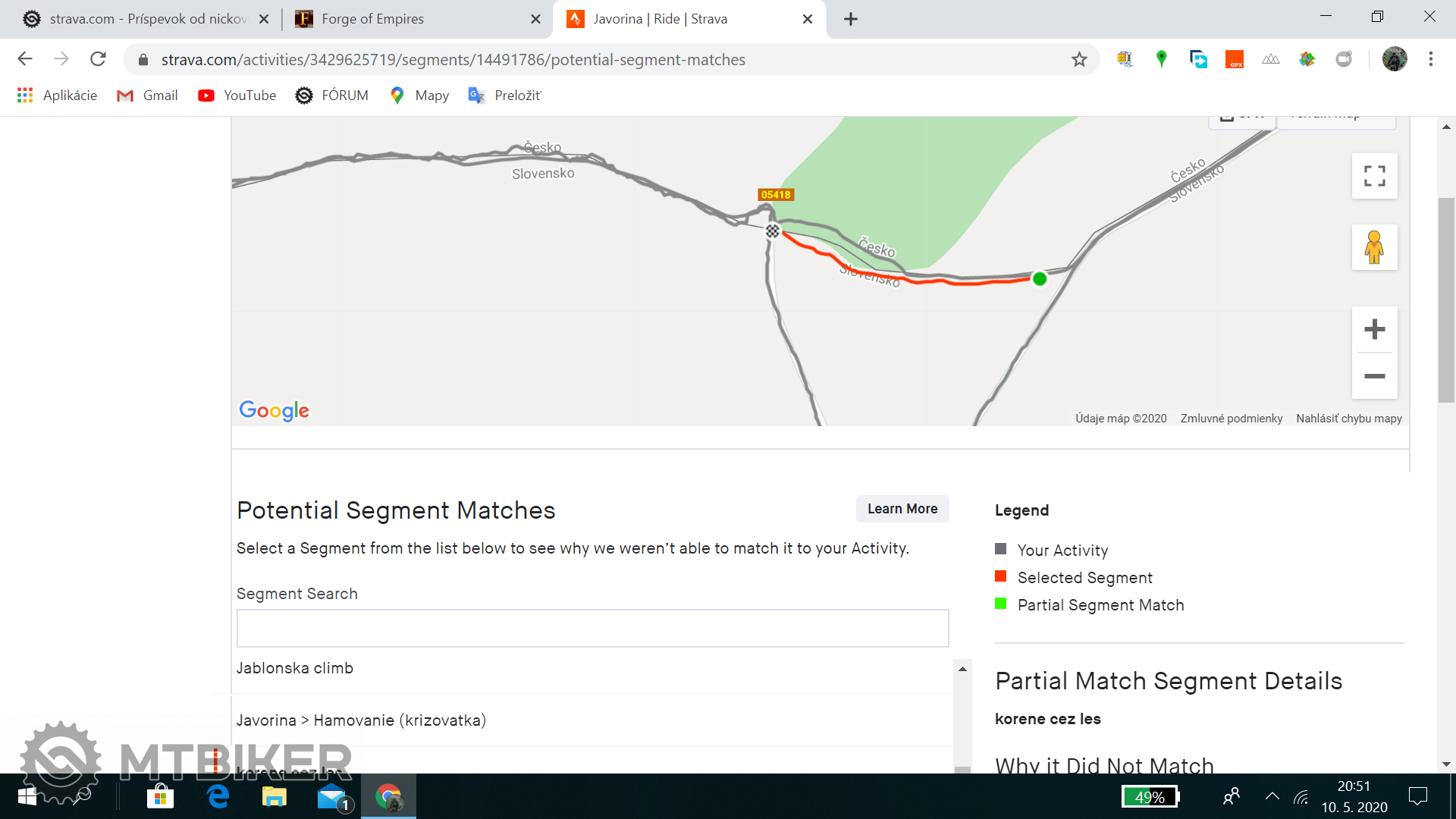Viewport: 1456px width, 819px height.
Task: Select the Jablonska climb segment
Action: [x=295, y=668]
